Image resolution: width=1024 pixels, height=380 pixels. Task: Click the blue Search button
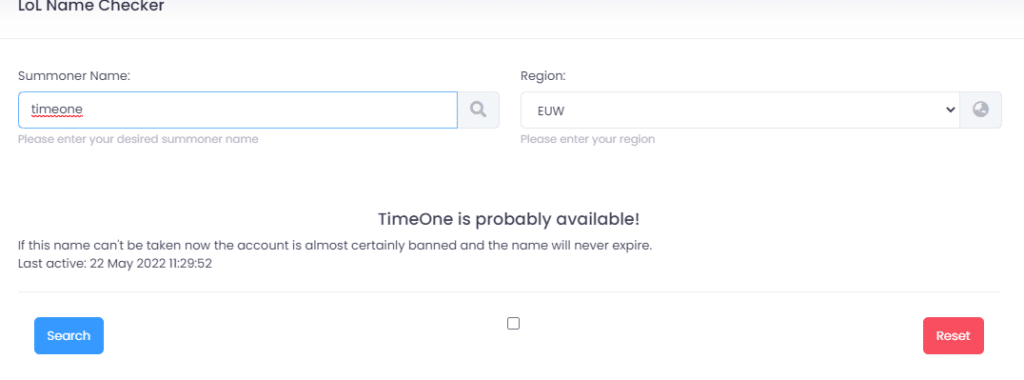69,336
